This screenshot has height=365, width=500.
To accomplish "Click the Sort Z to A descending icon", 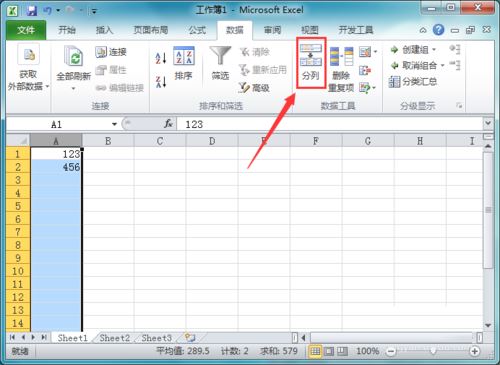I will point(161,82).
